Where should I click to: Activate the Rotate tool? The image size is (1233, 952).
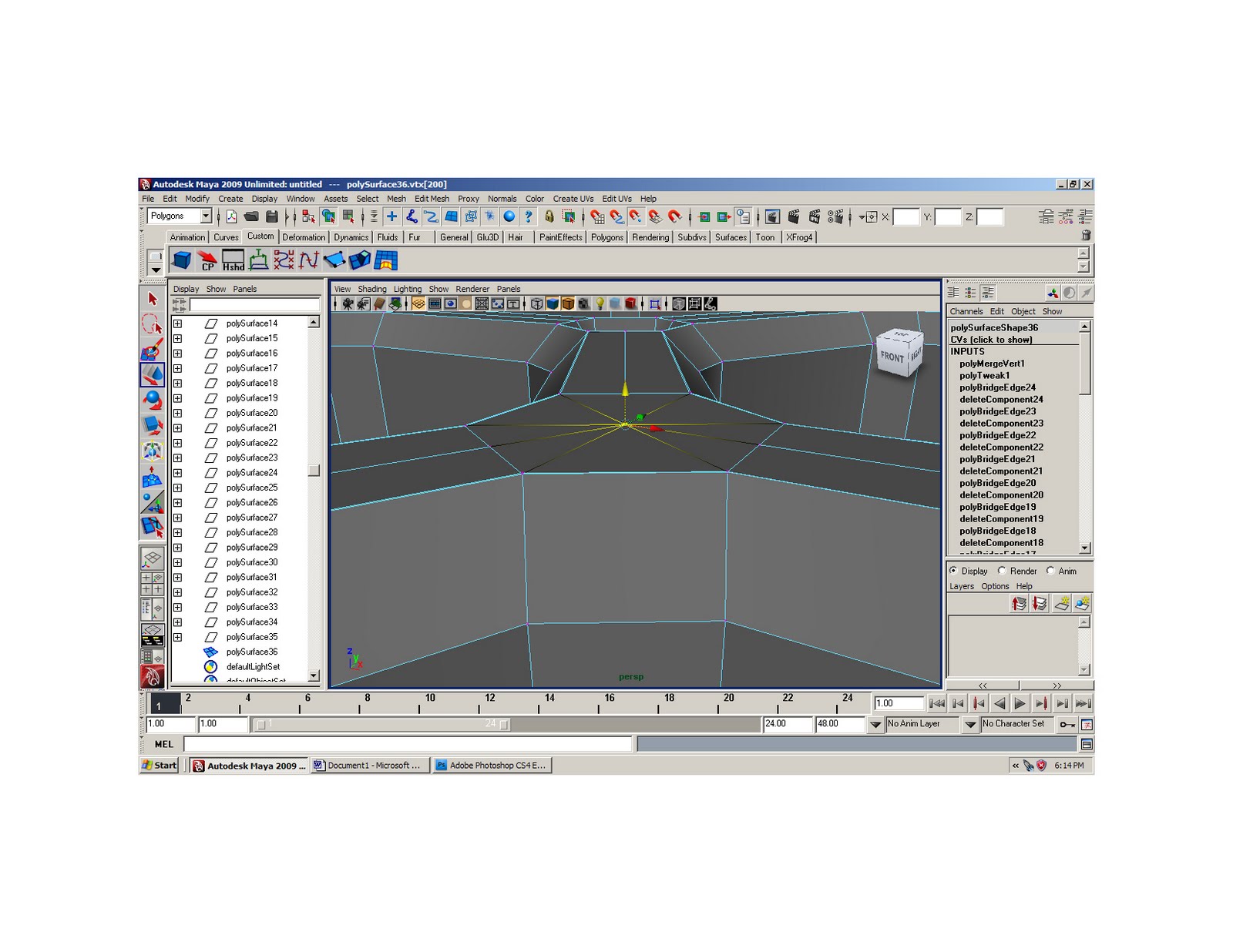152,400
